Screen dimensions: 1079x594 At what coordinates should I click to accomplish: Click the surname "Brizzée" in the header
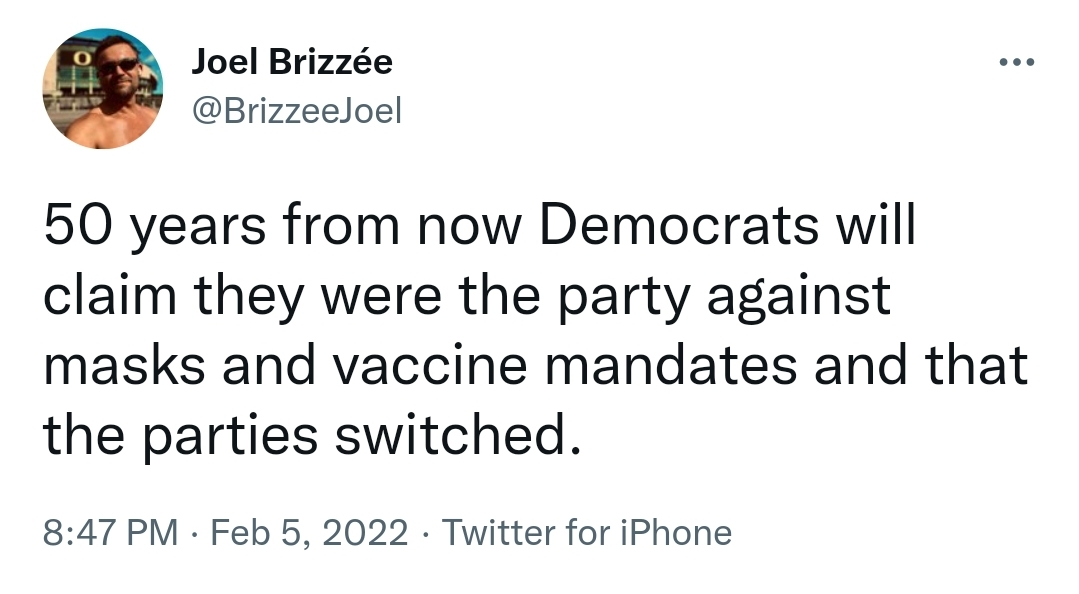pos(331,62)
